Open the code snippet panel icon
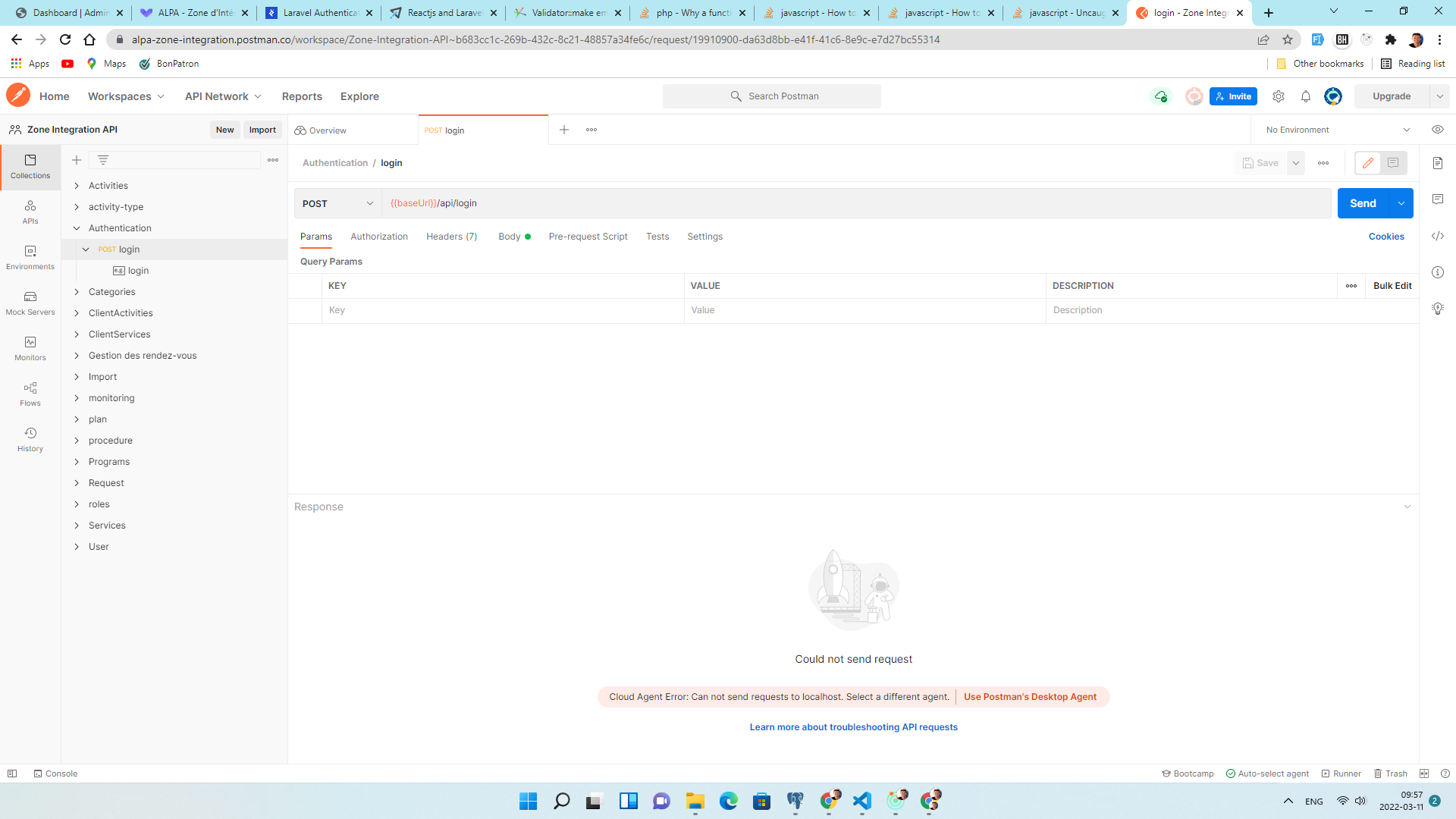Viewport: 1456px width, 819px height. click(x=1437, y=236)
